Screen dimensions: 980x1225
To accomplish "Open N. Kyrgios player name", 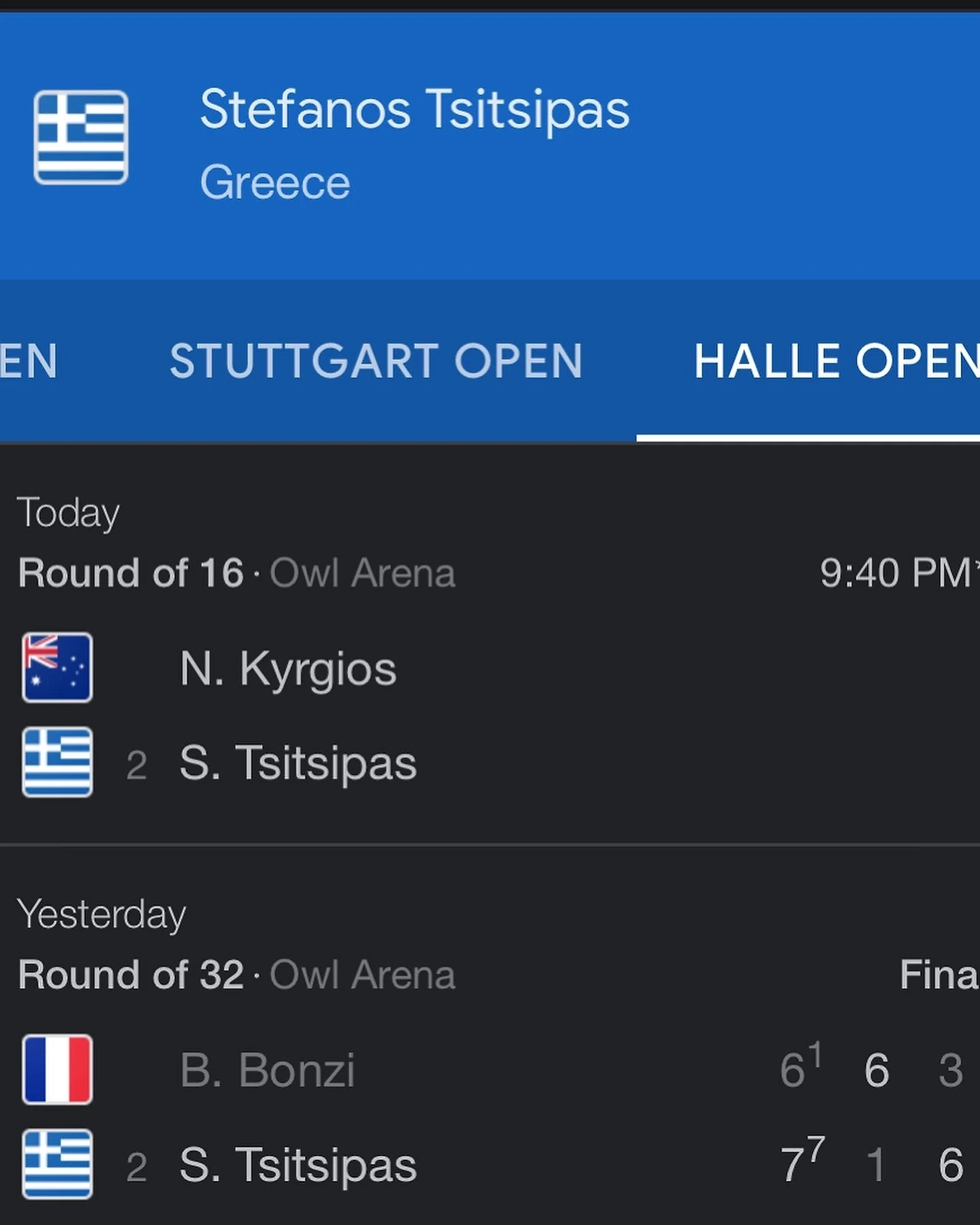I will point(288,669).
